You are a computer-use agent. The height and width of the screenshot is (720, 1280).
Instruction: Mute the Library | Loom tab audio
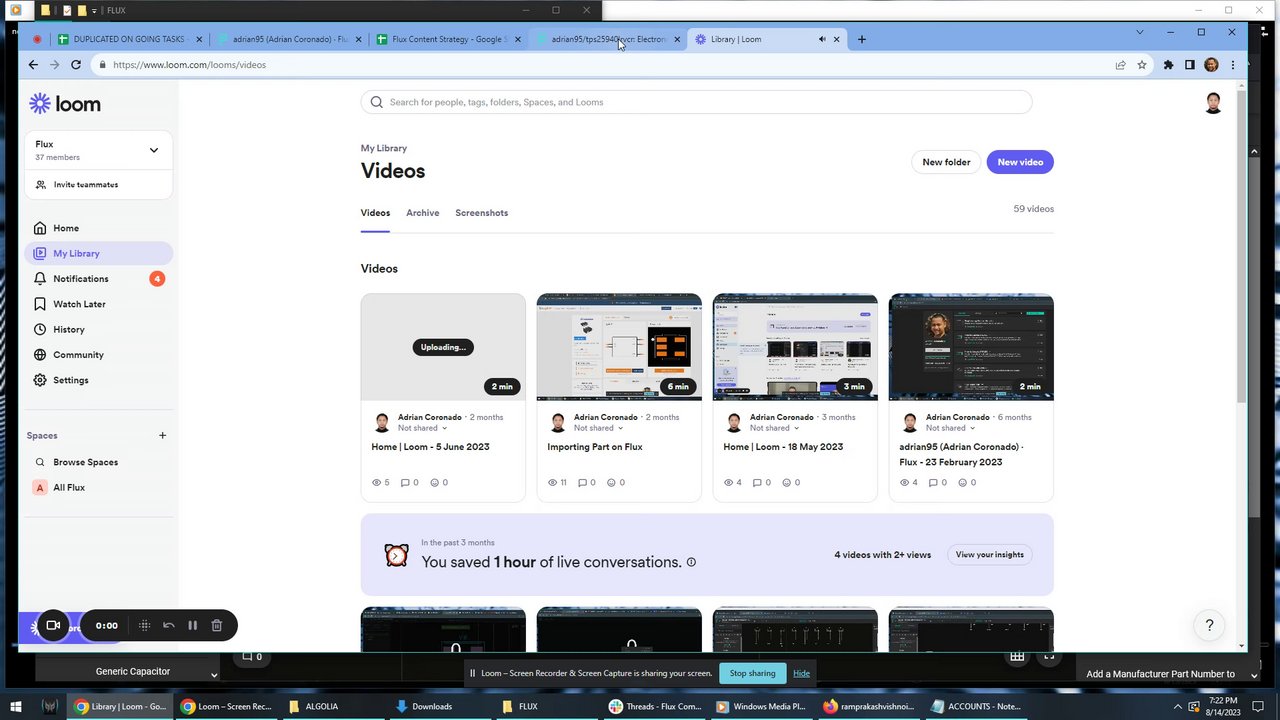point(822,39)
